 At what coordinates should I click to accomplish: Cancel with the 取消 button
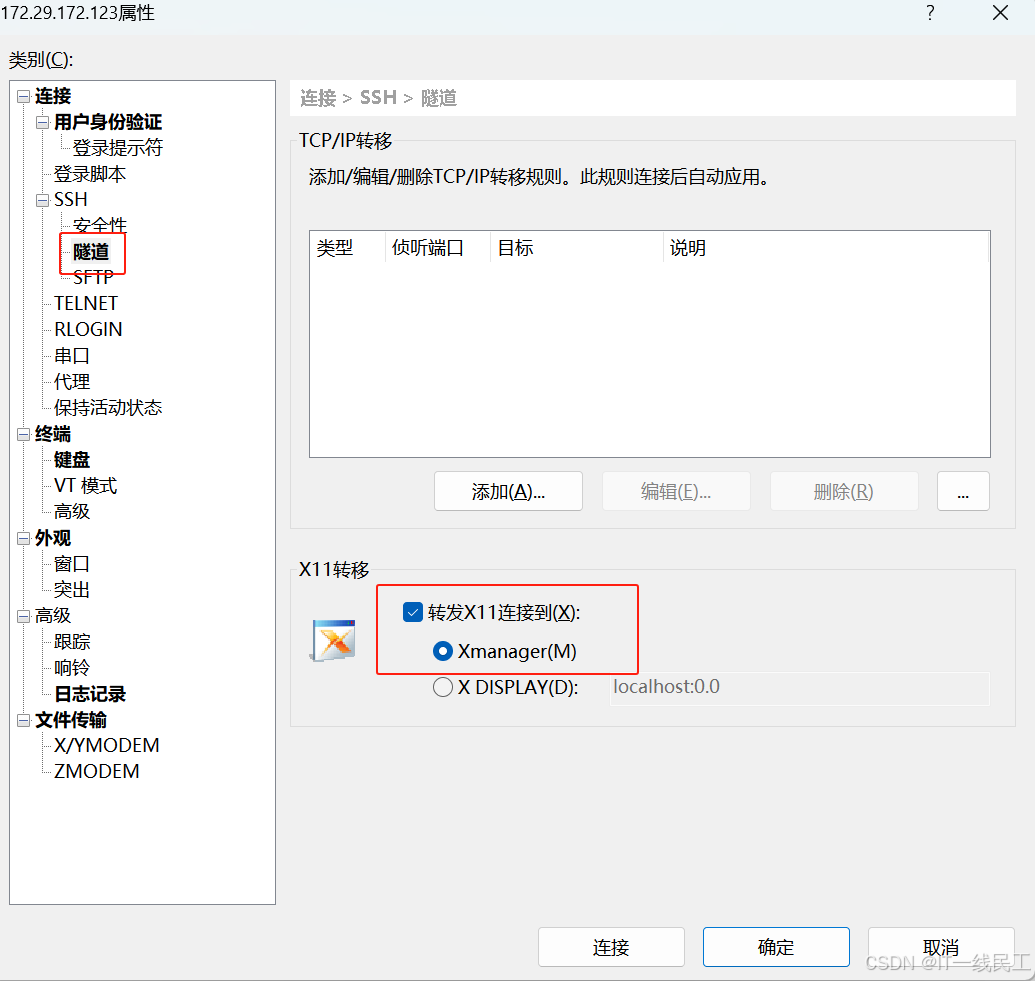tap(941, 947)
